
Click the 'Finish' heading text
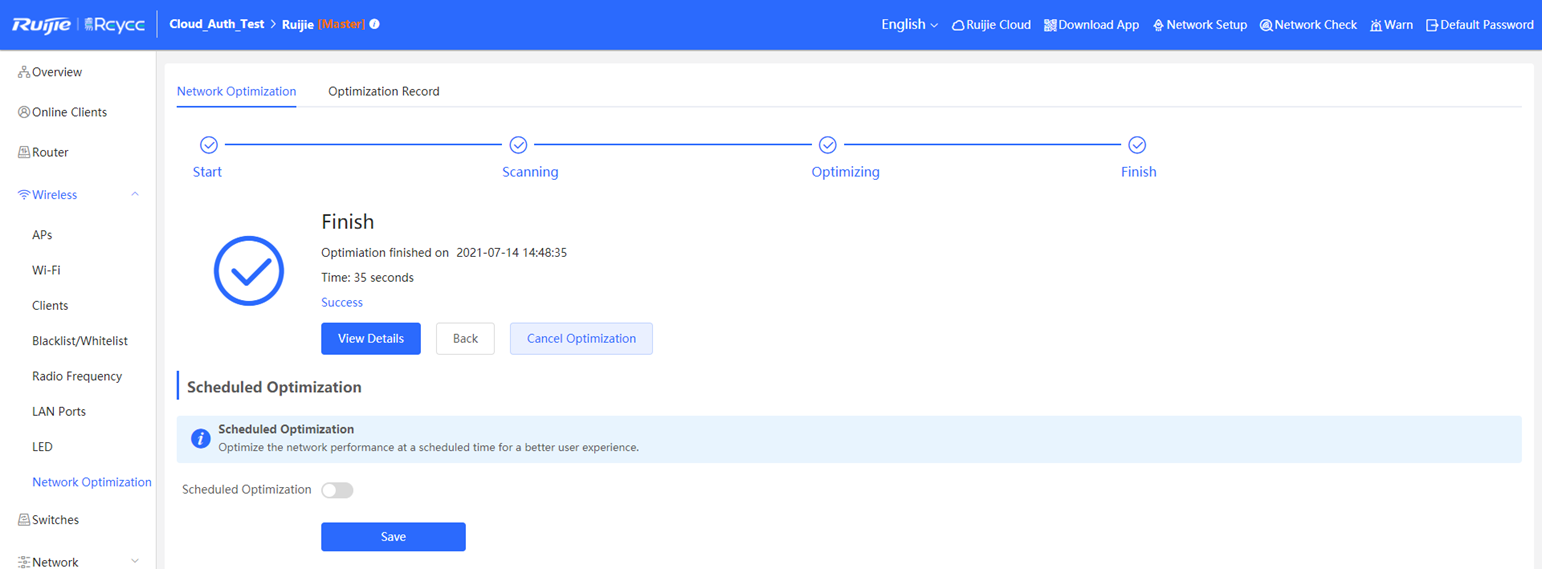point(347,222)
